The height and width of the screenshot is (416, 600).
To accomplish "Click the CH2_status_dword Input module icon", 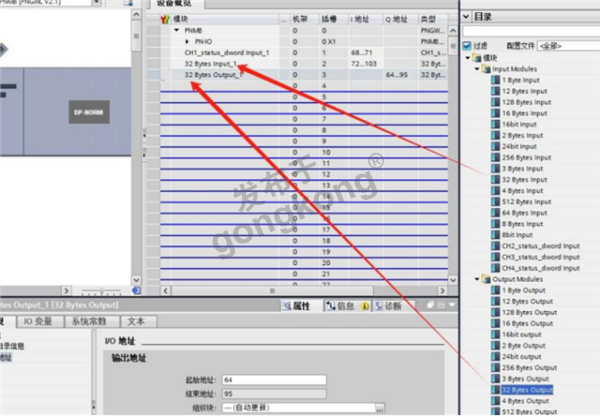I will point(496,246).
